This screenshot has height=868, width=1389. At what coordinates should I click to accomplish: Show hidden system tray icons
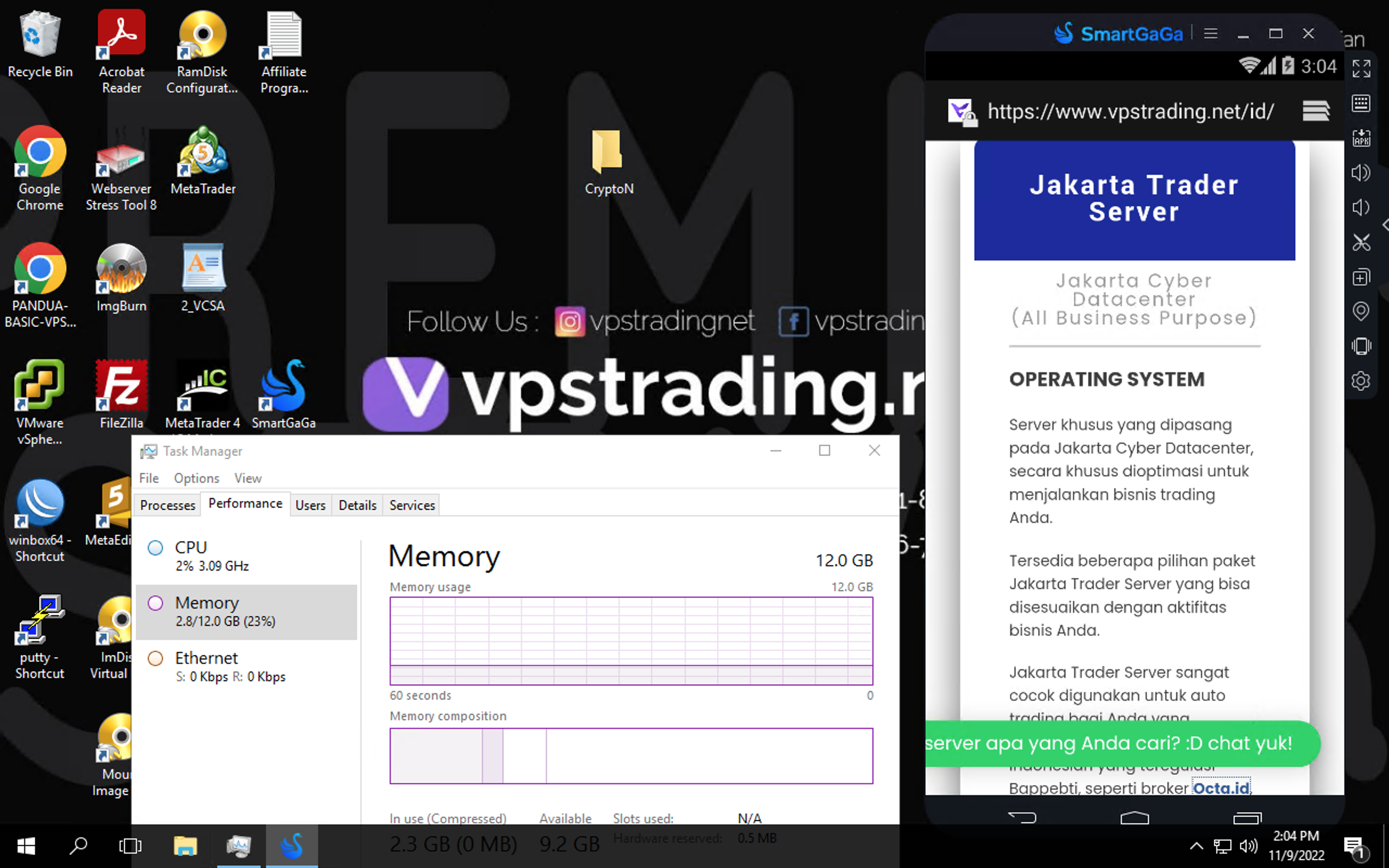1196,846
